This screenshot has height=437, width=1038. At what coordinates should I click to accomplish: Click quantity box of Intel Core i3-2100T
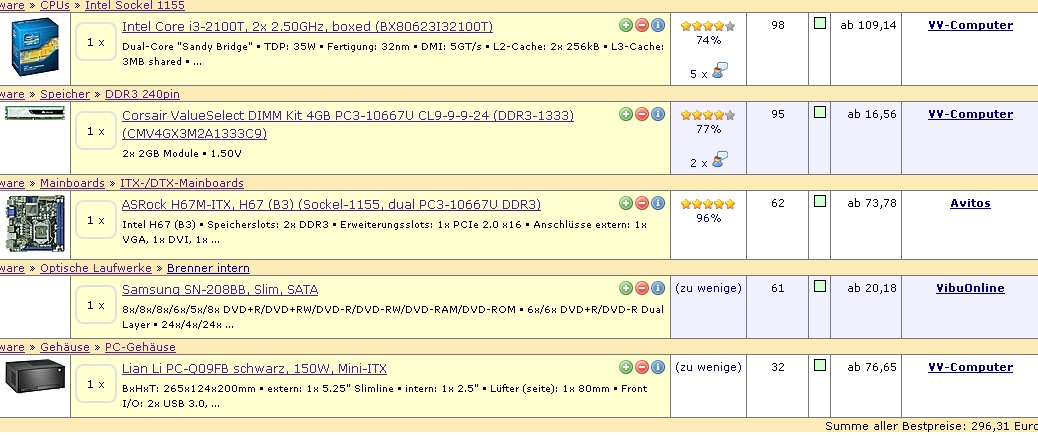(x=96, y=42)
